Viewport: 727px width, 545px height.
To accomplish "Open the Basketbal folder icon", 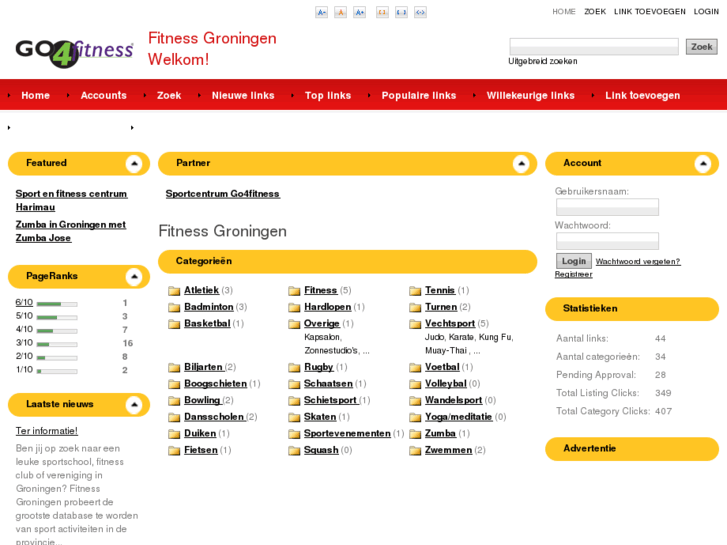I will click(174, 324).
